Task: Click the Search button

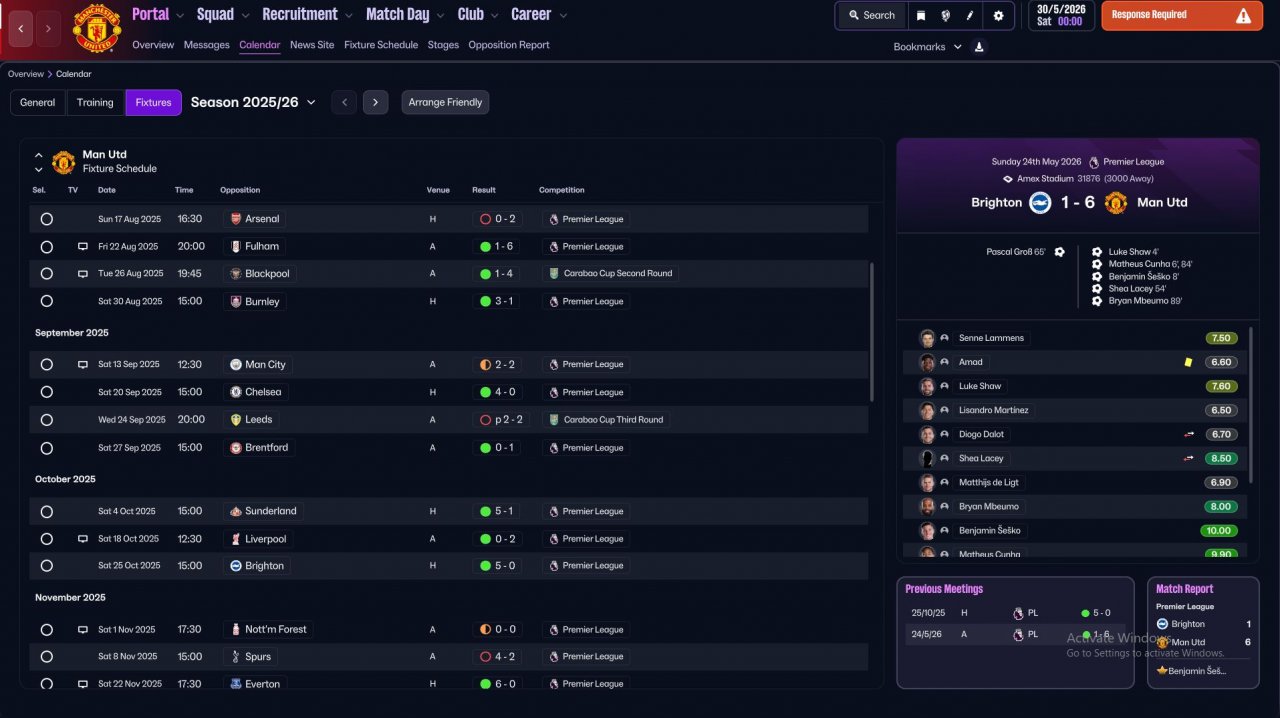Action: click(871, 15)
